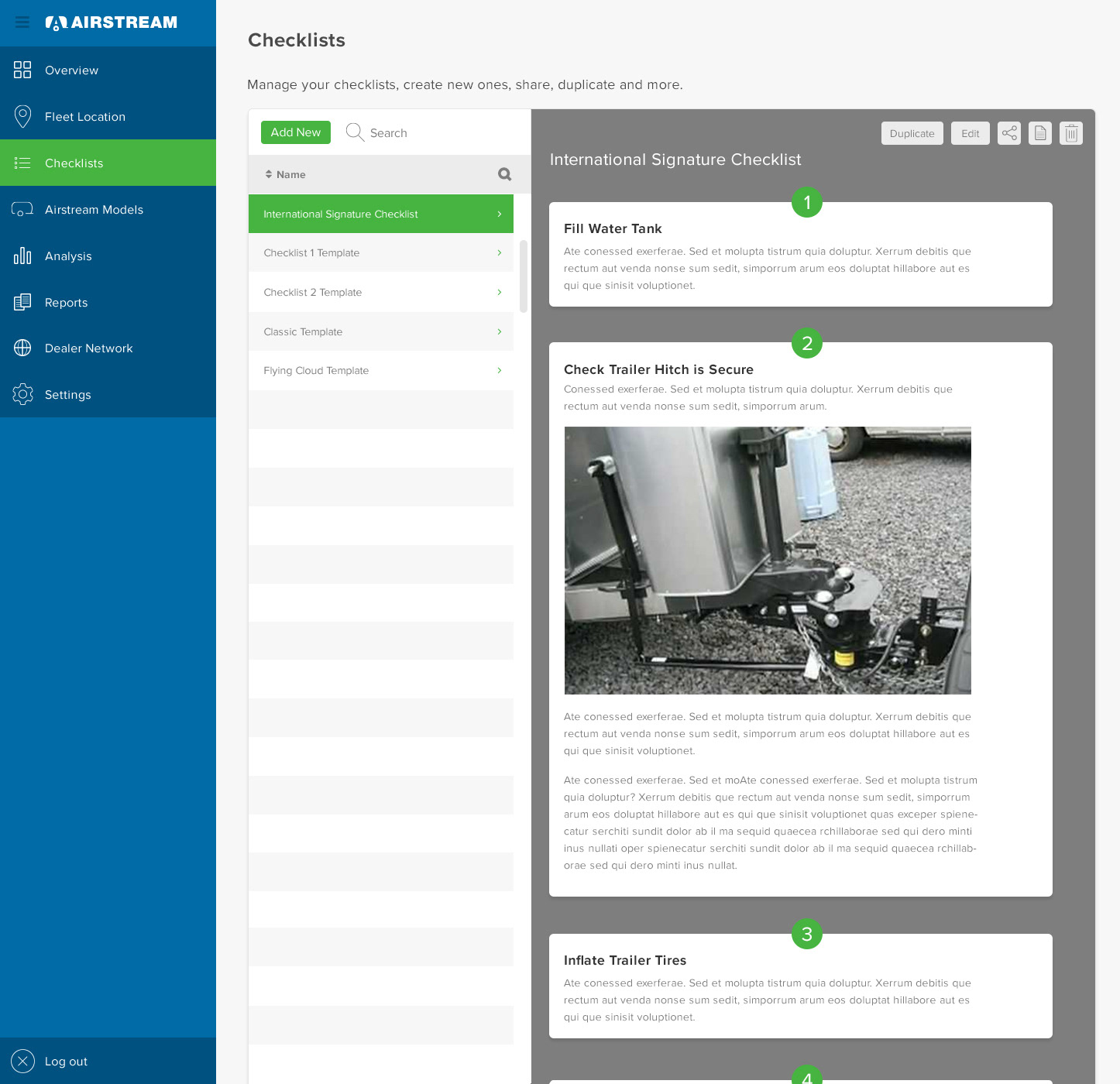Select Flying Cloud Template row
1120x1084 pixels.
[381, 370]
